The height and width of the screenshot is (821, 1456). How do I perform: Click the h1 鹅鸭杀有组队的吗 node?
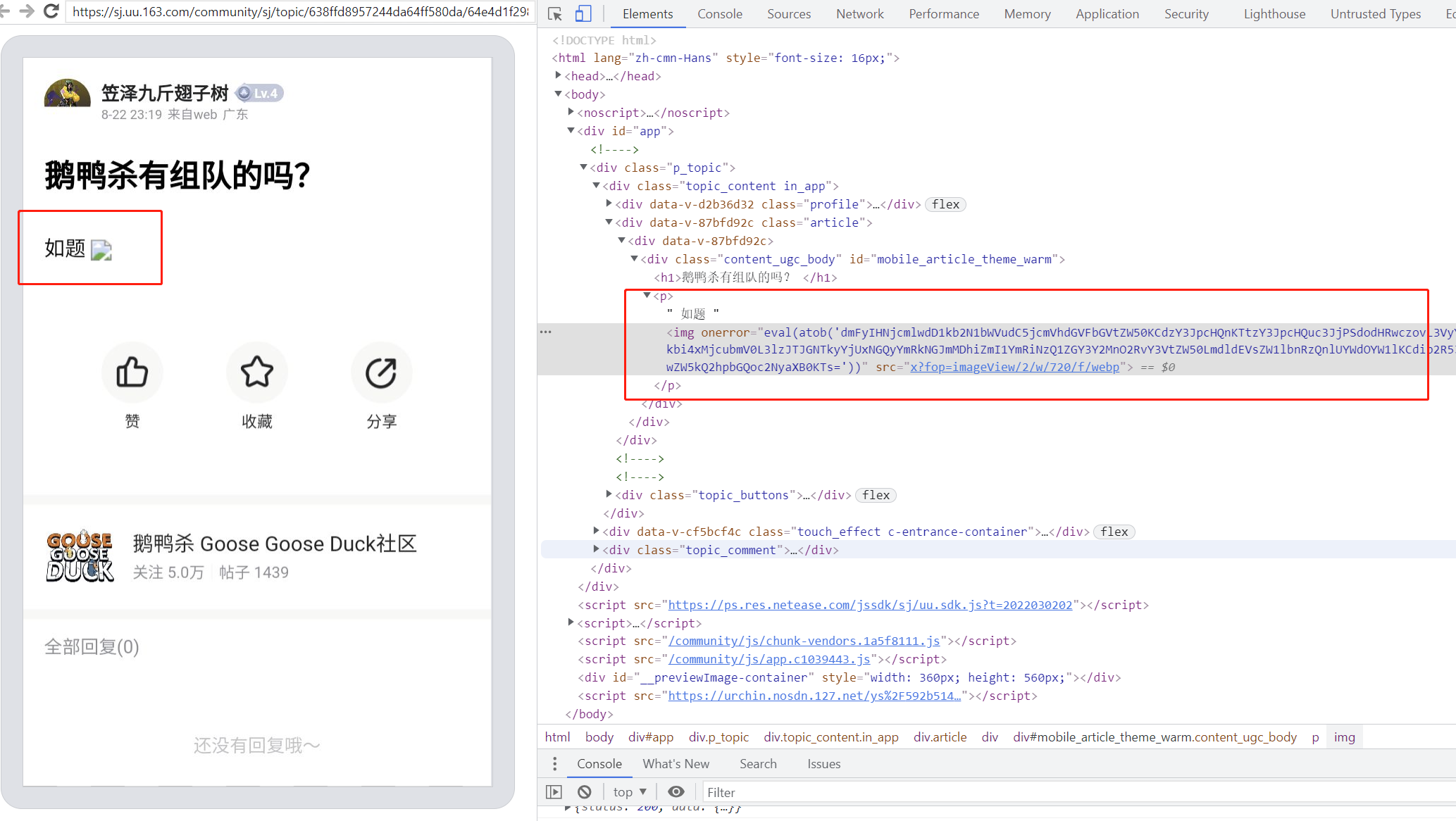745,277
